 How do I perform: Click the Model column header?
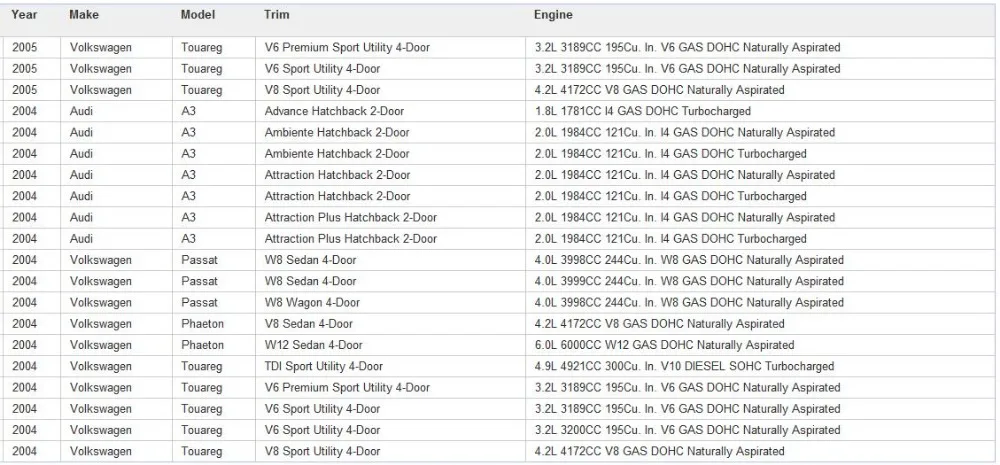click(x=198, y=15)
